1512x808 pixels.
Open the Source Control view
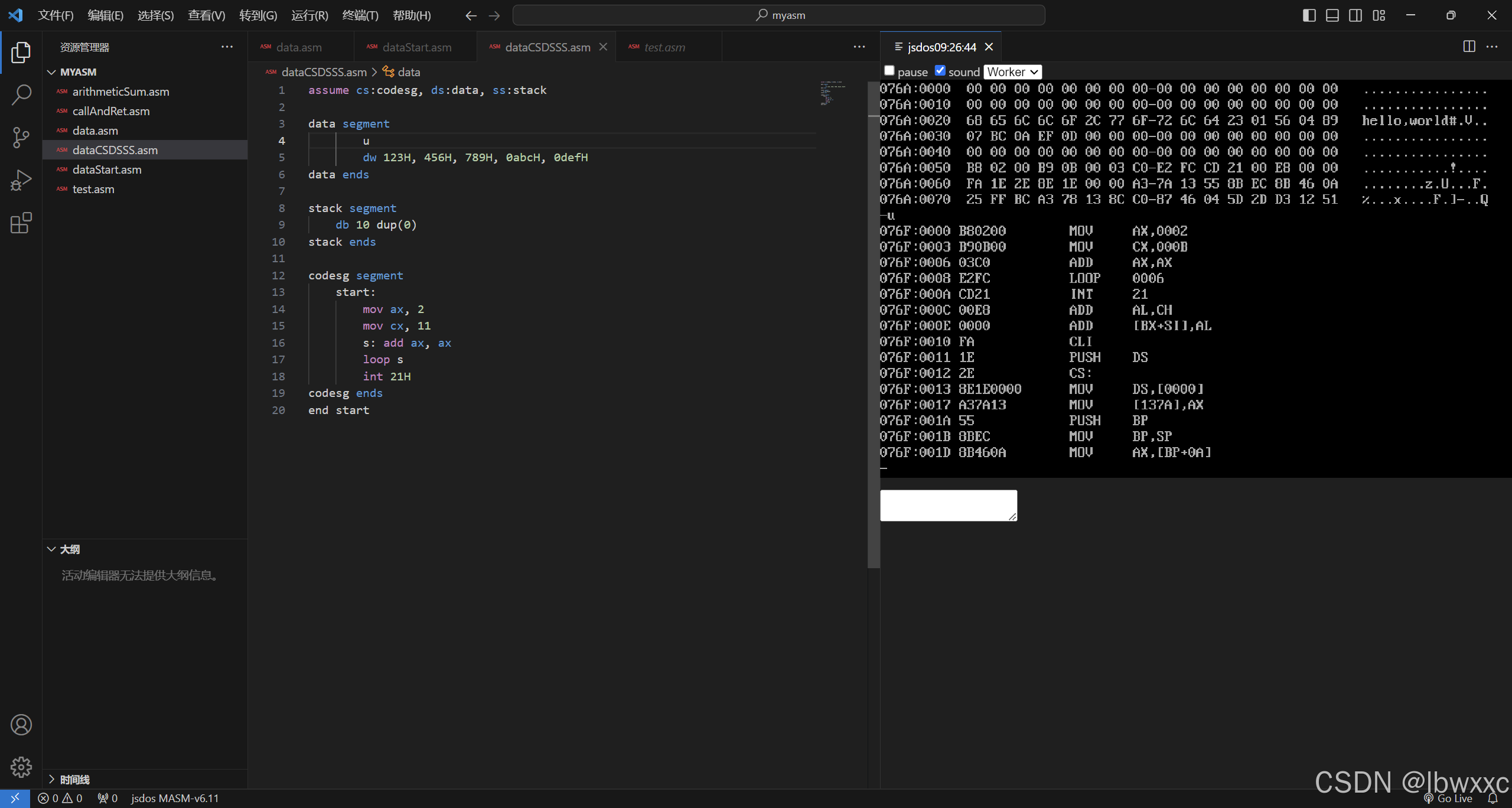(21, 137)
